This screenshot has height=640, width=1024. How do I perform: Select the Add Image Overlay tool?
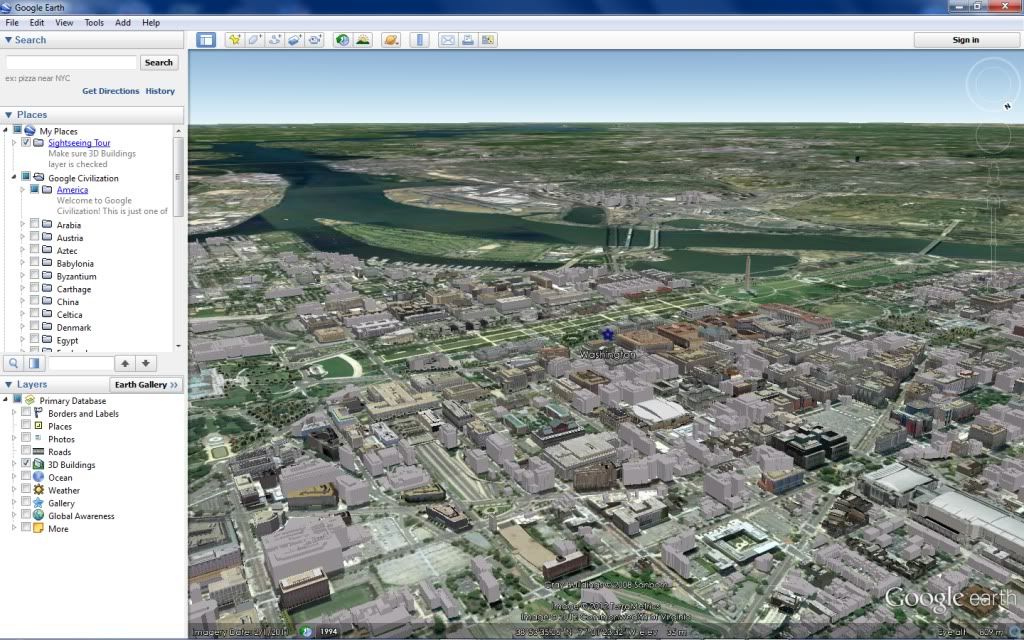click(295, 40)
